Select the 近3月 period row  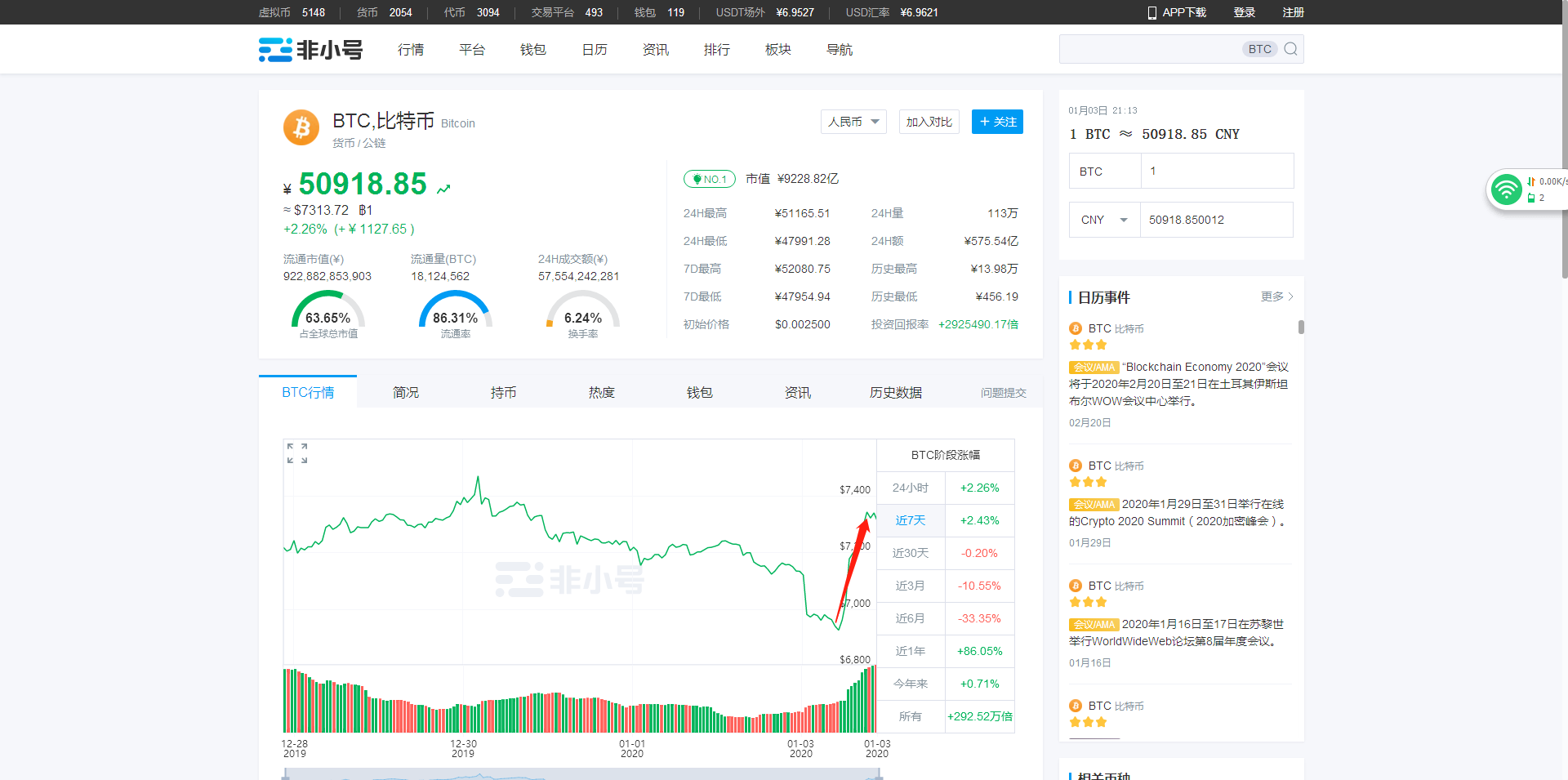945,586
